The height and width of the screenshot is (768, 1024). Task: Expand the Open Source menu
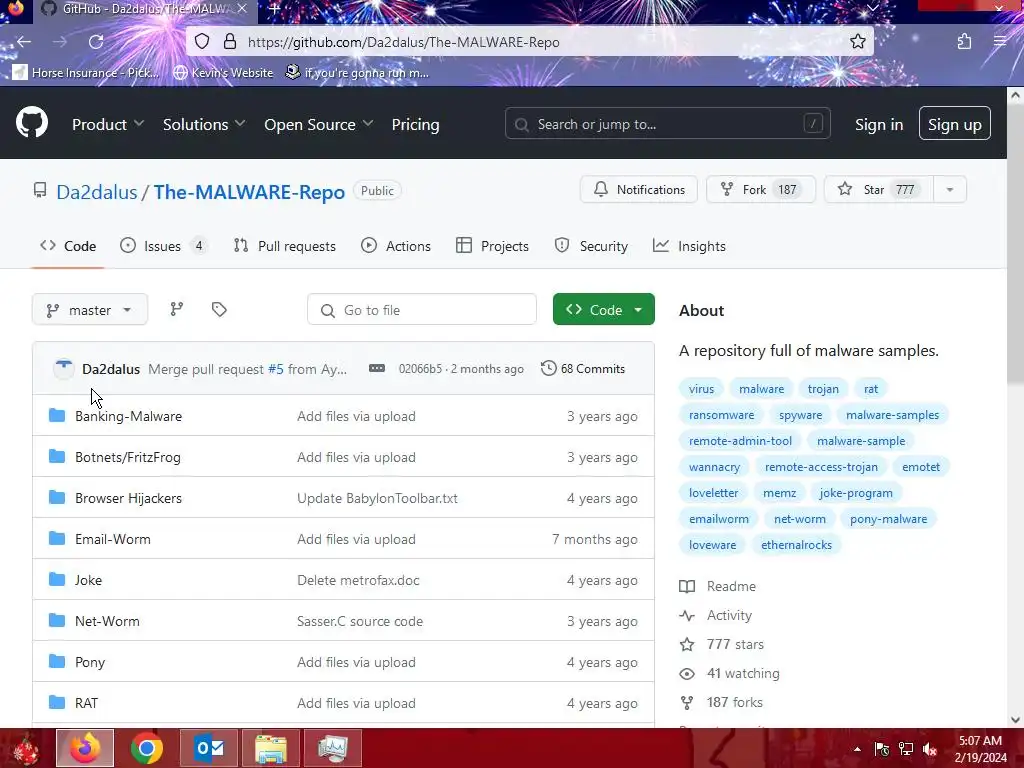319,124
